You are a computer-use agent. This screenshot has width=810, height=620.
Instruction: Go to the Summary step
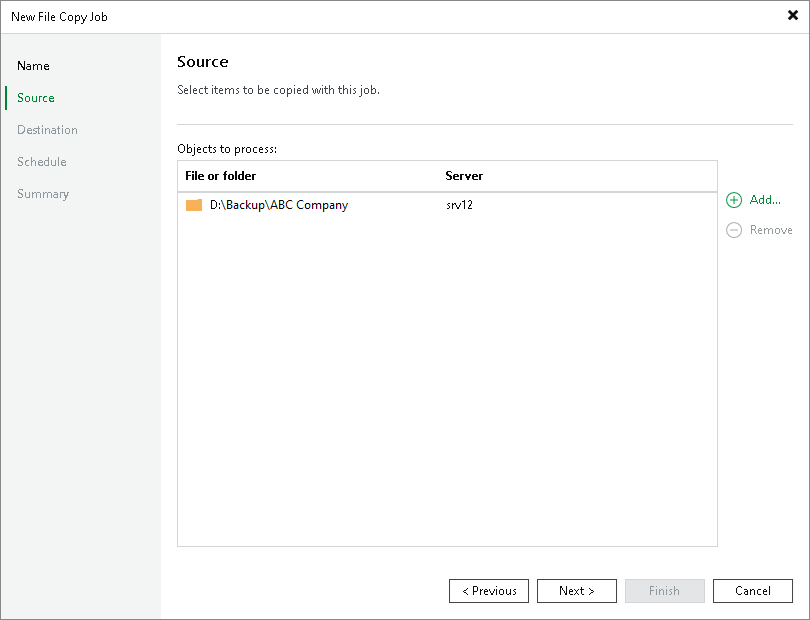tap(43, 194)
